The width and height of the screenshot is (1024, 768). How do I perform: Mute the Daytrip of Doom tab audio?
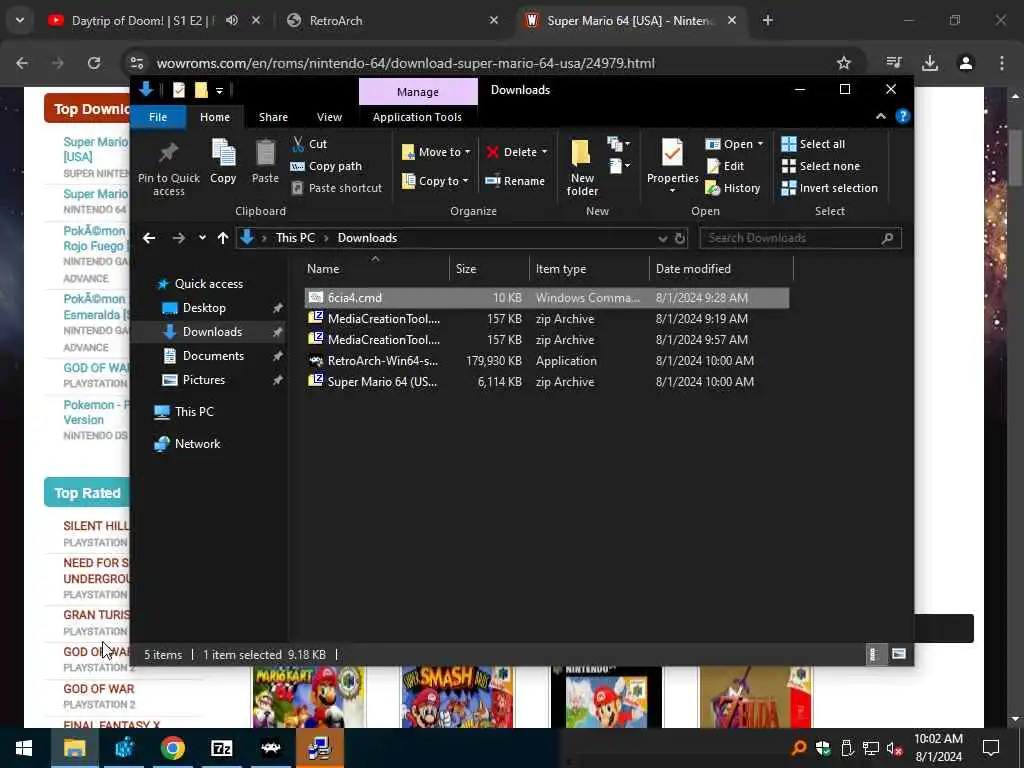(x=232, y=20)
